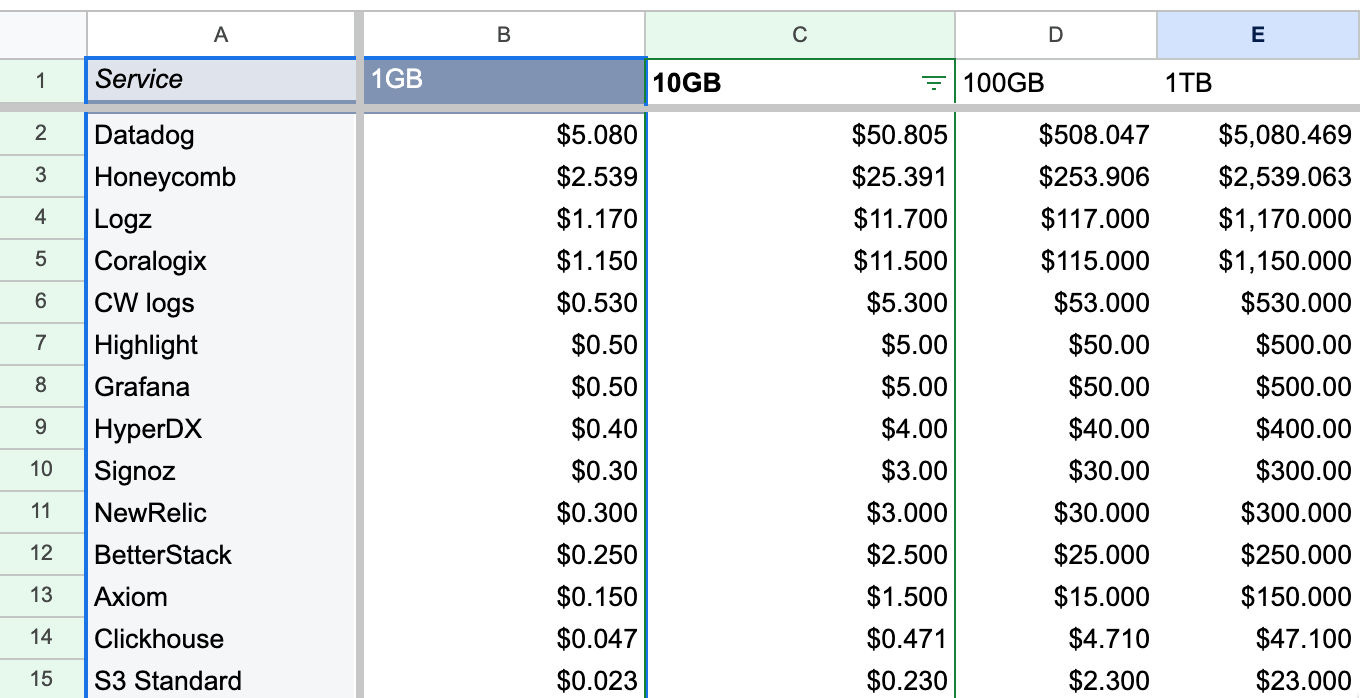Select the Logz cell
Image resolution: width=1360 pixels, height=698 pixels.
221,218
